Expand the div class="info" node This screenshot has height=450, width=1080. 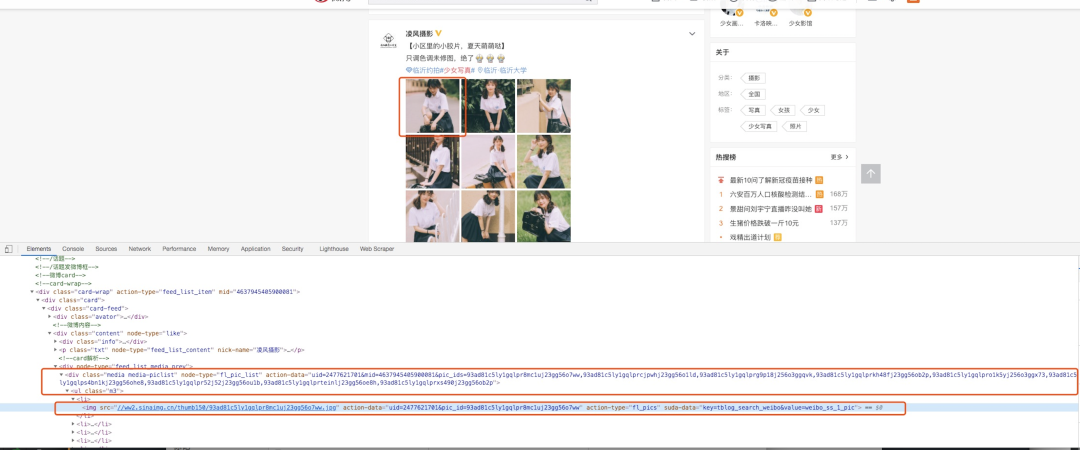(55, 342)
